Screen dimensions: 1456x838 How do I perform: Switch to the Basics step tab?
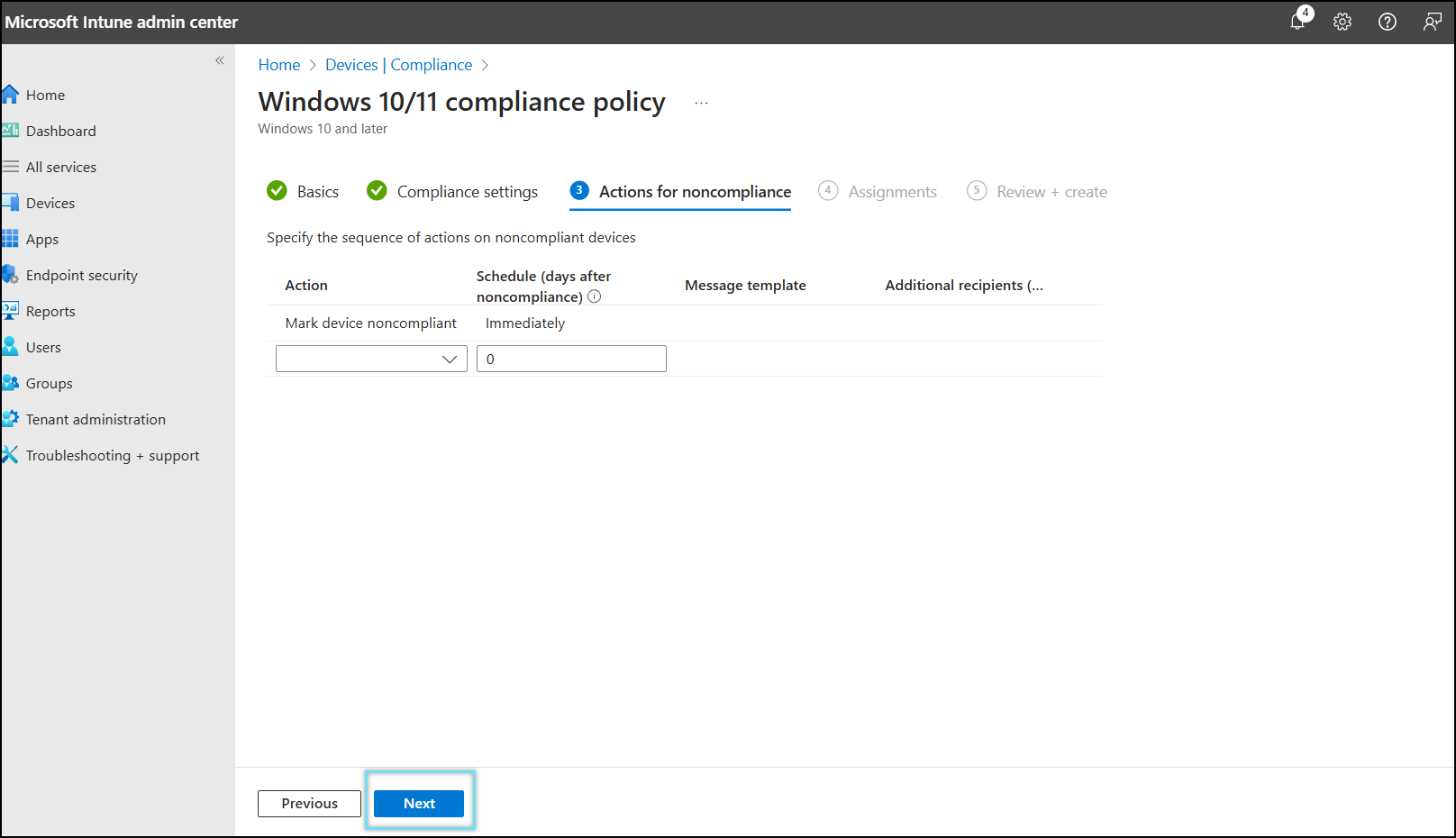click(318, 191)
